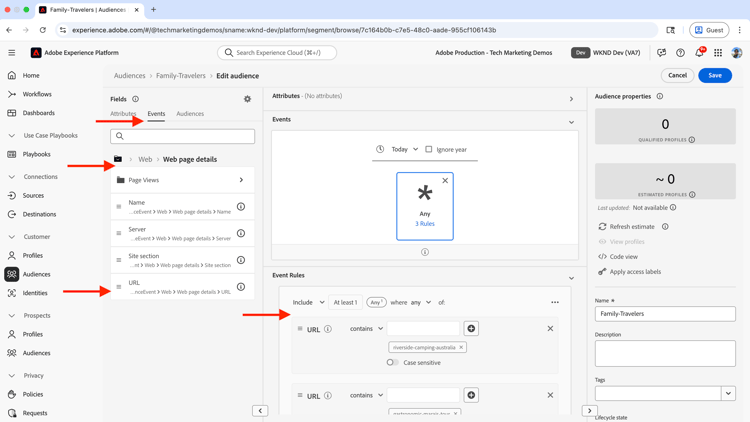
Task: Open the Today time range dropdown
Action: tap(404, 149)
